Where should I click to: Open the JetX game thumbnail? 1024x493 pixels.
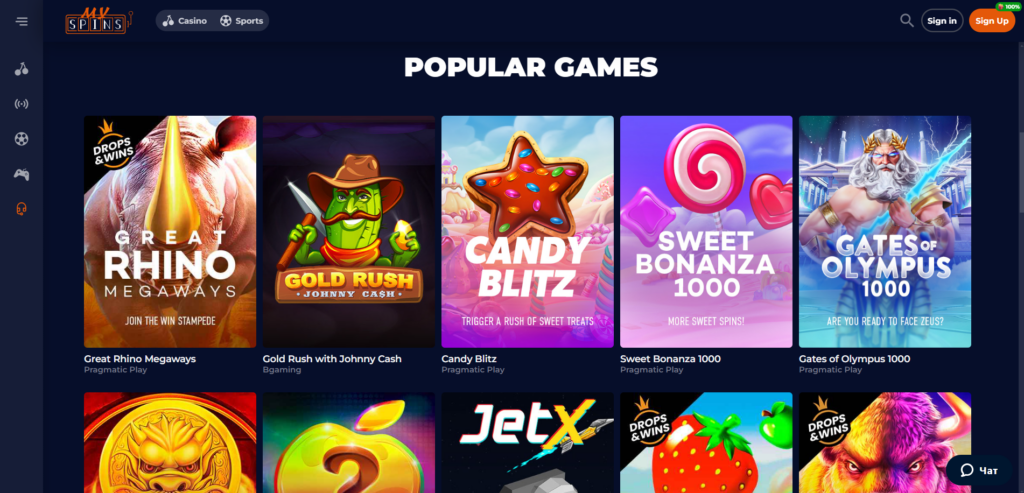click(528, 443)
